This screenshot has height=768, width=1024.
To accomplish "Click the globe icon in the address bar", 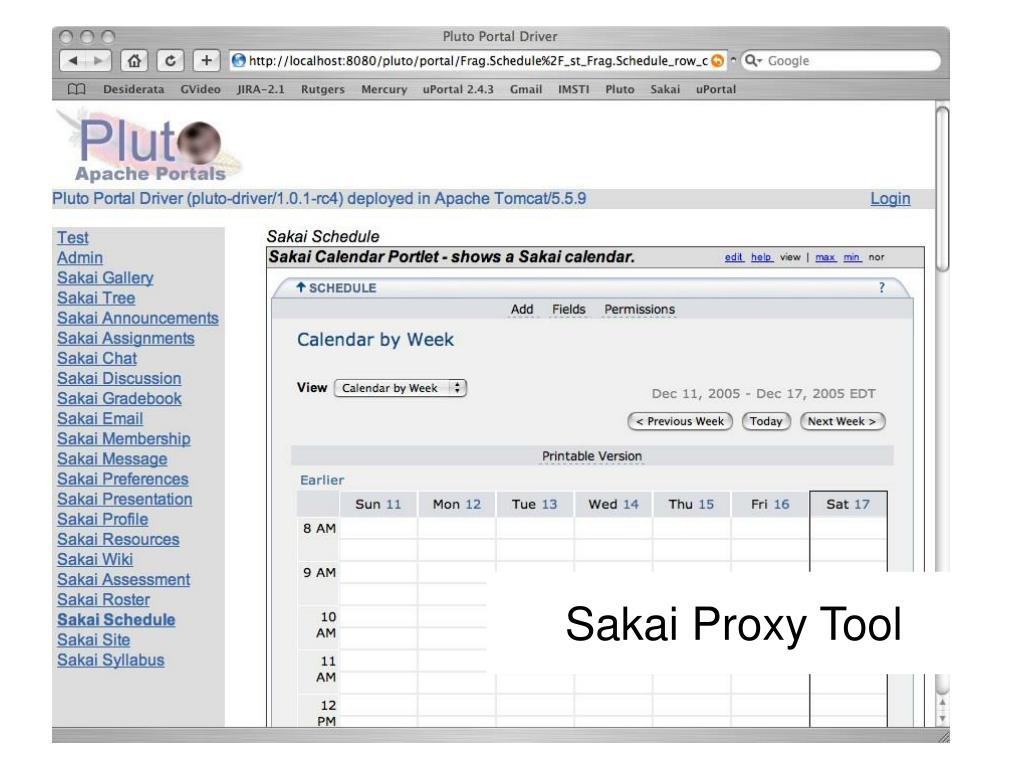I will (x=239, y=61).
